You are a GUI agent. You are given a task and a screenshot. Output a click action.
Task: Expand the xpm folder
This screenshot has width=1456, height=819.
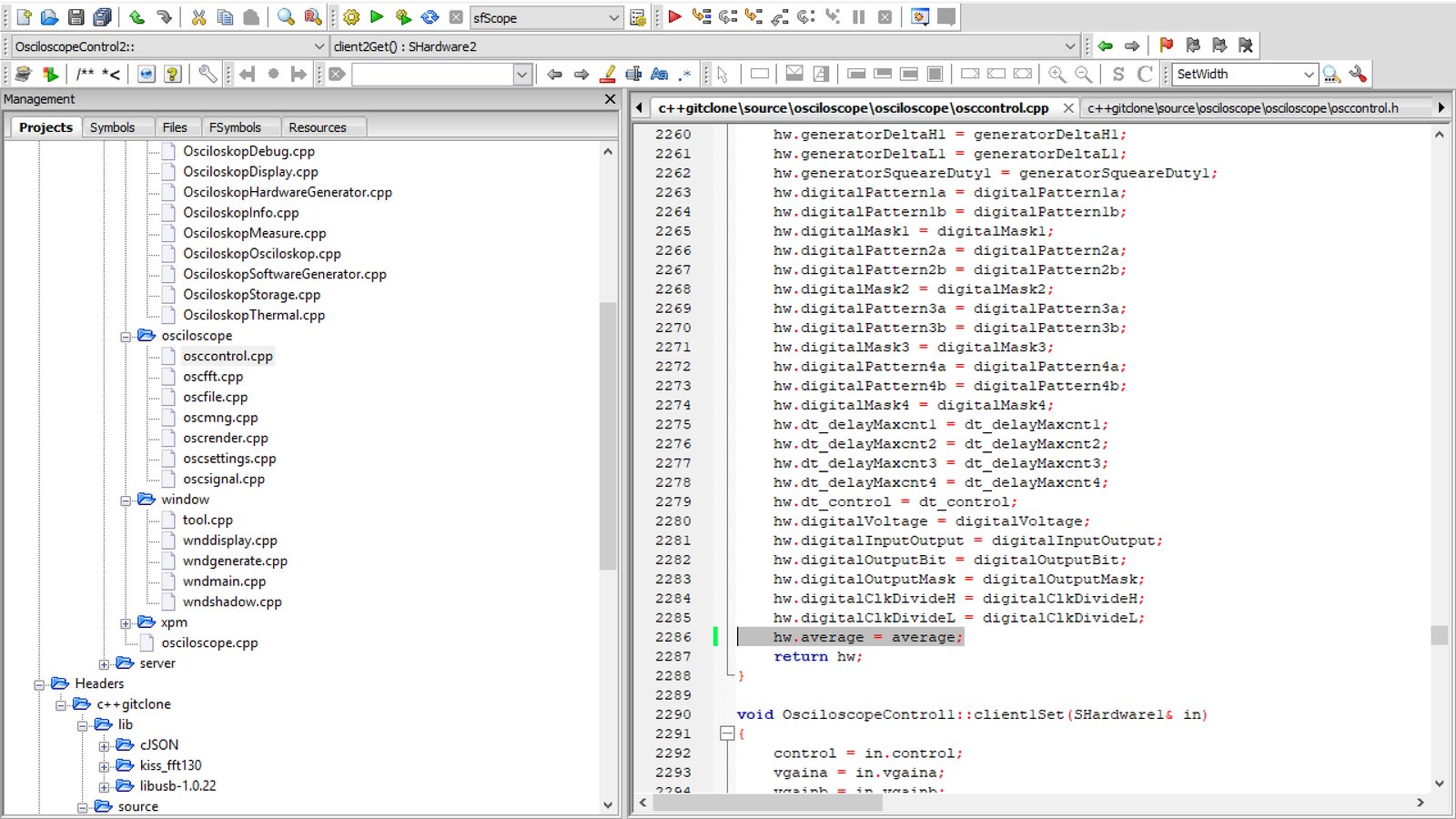coord(126,623)
